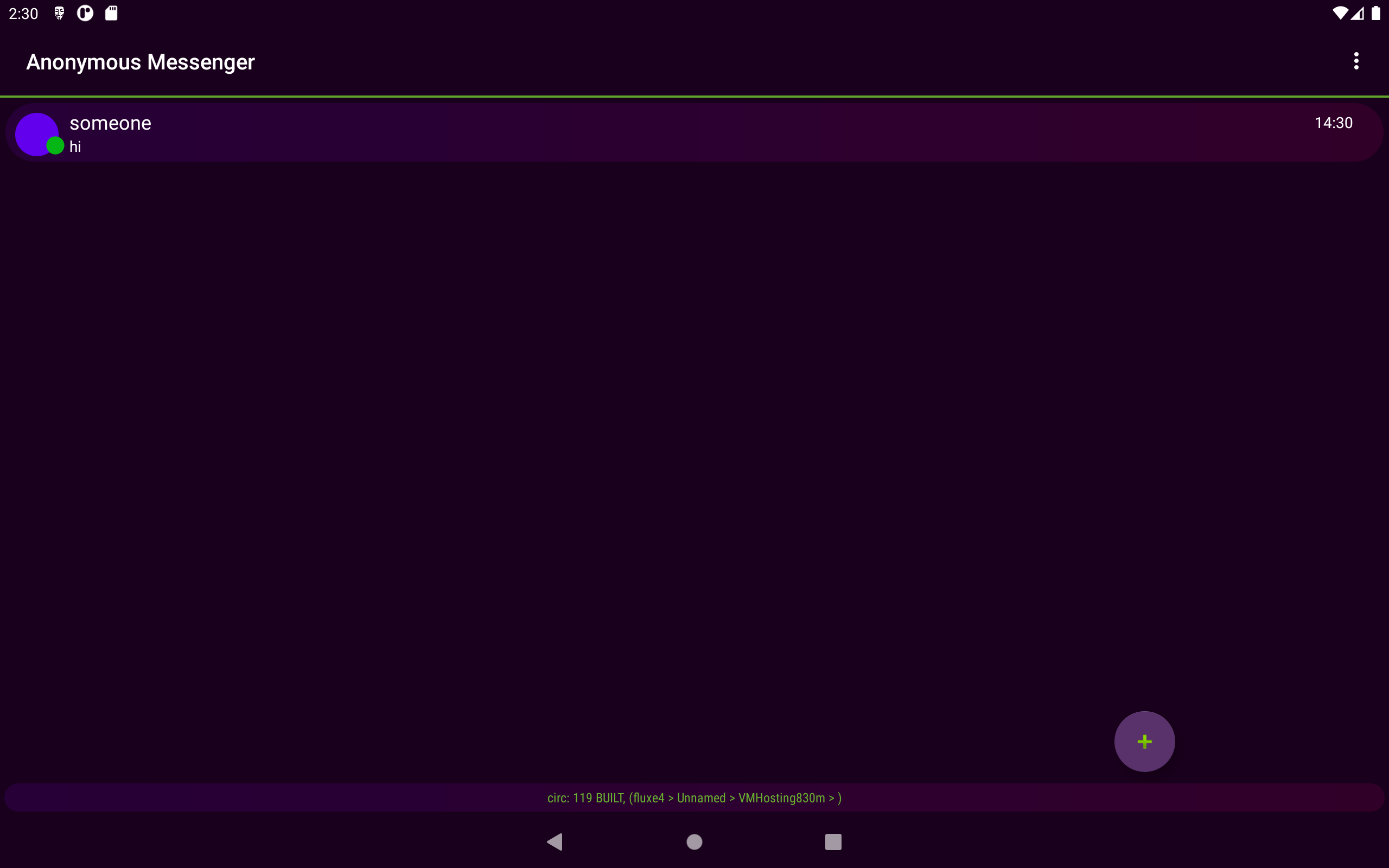
Task: Tap the green online status dot
Action: (55, 146)
